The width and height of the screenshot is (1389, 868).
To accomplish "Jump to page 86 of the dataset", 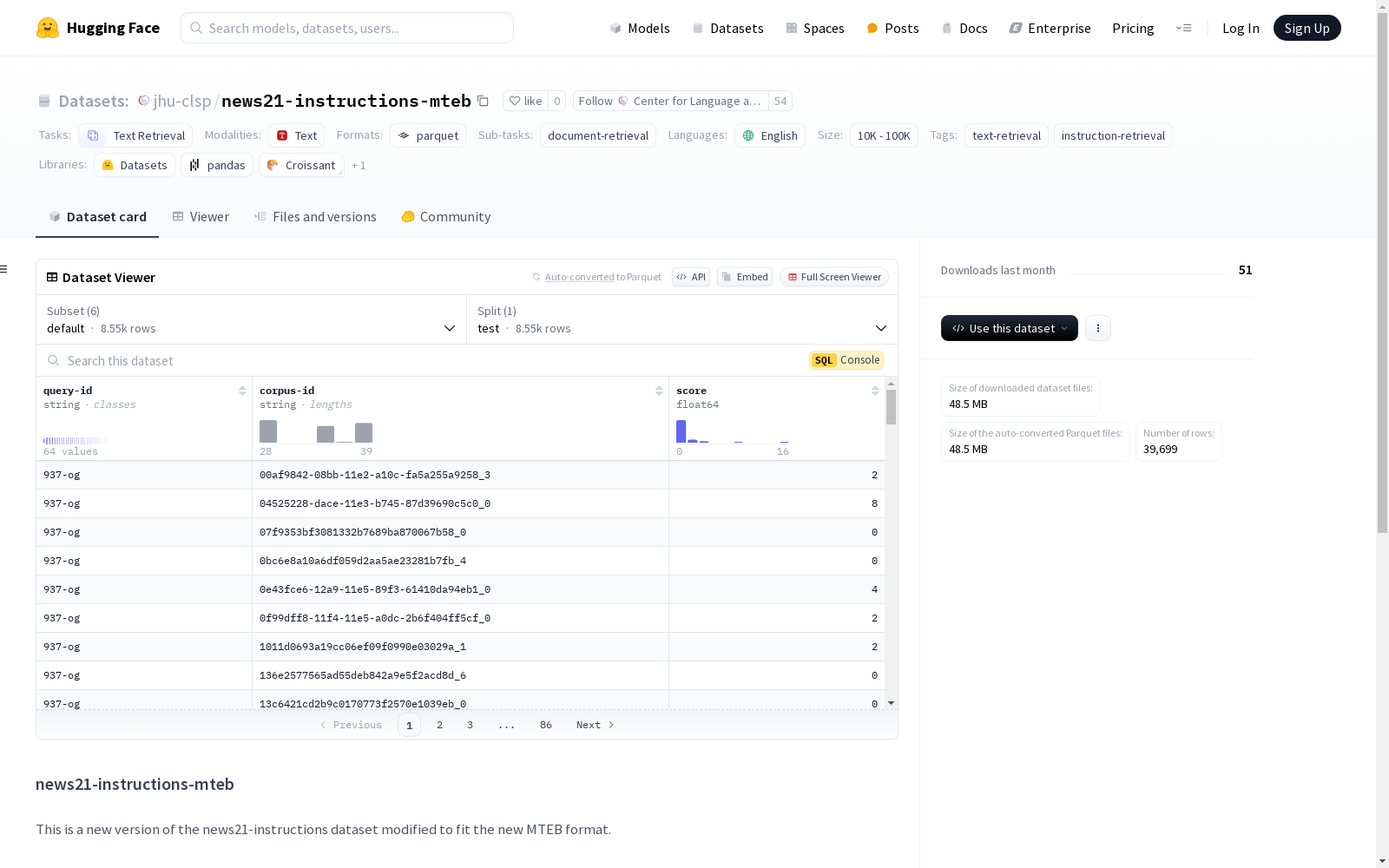I will click(x=546, y=725).
